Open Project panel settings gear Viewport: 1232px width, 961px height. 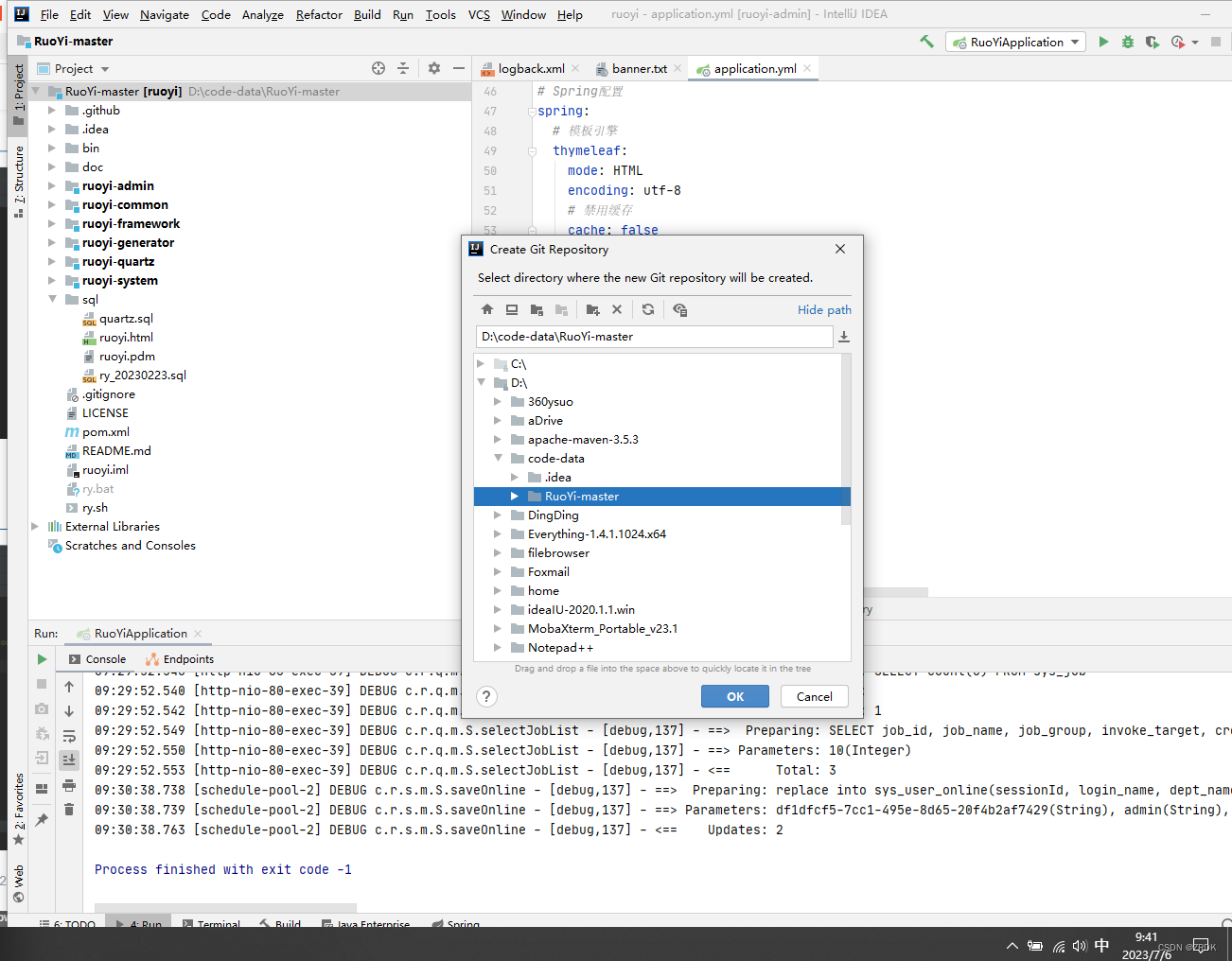(434, 68)
